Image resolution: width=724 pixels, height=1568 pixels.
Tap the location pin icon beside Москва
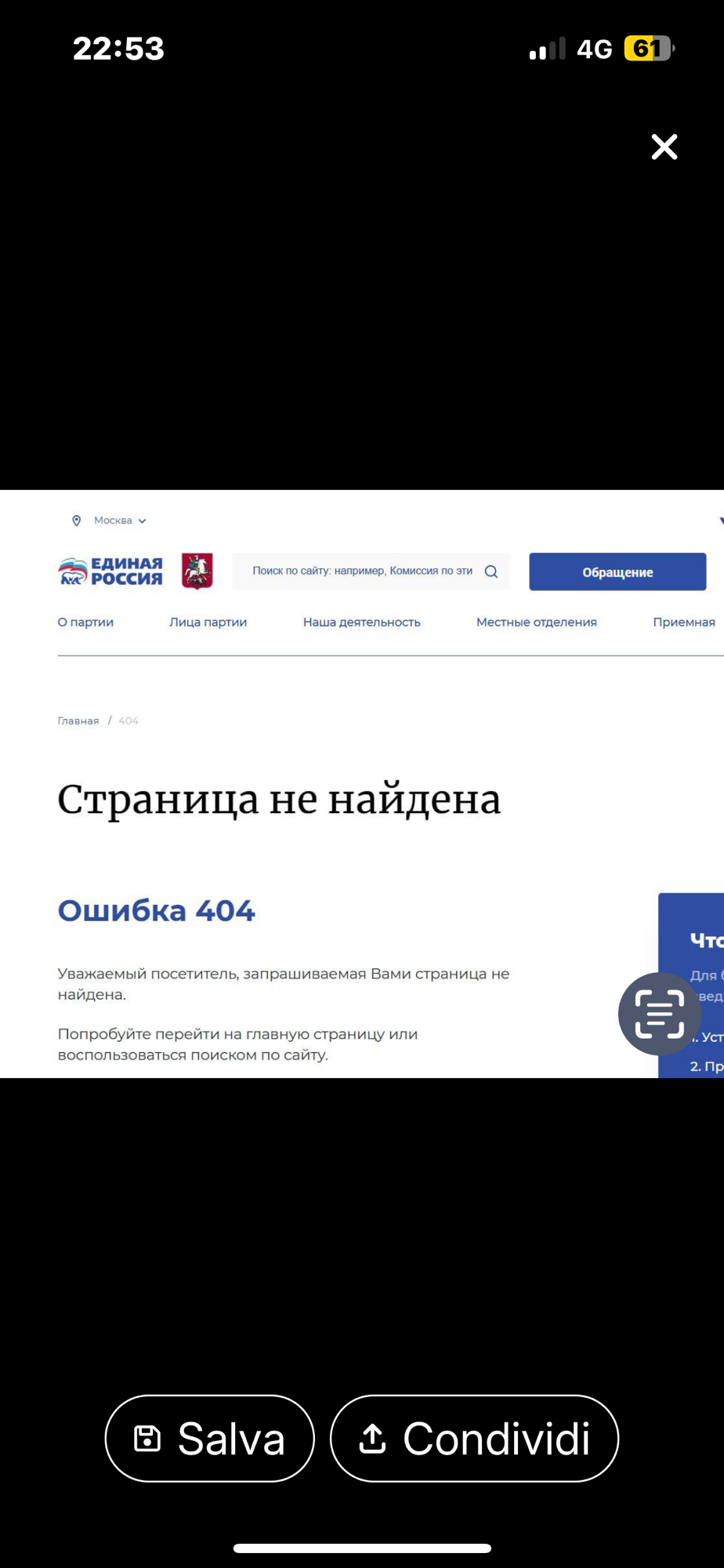(76, 521)
